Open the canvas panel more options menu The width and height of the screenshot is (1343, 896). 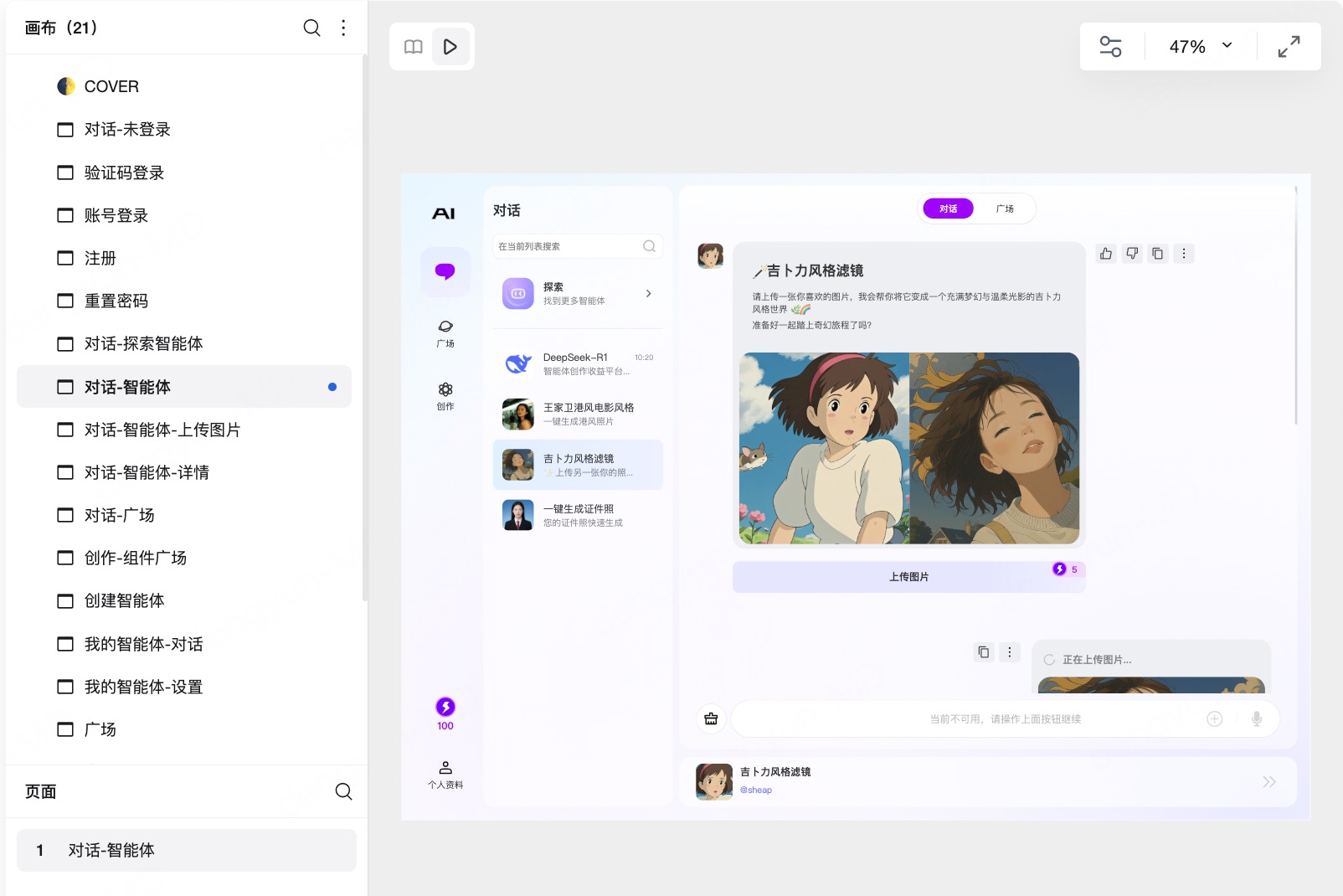[343, 28]
